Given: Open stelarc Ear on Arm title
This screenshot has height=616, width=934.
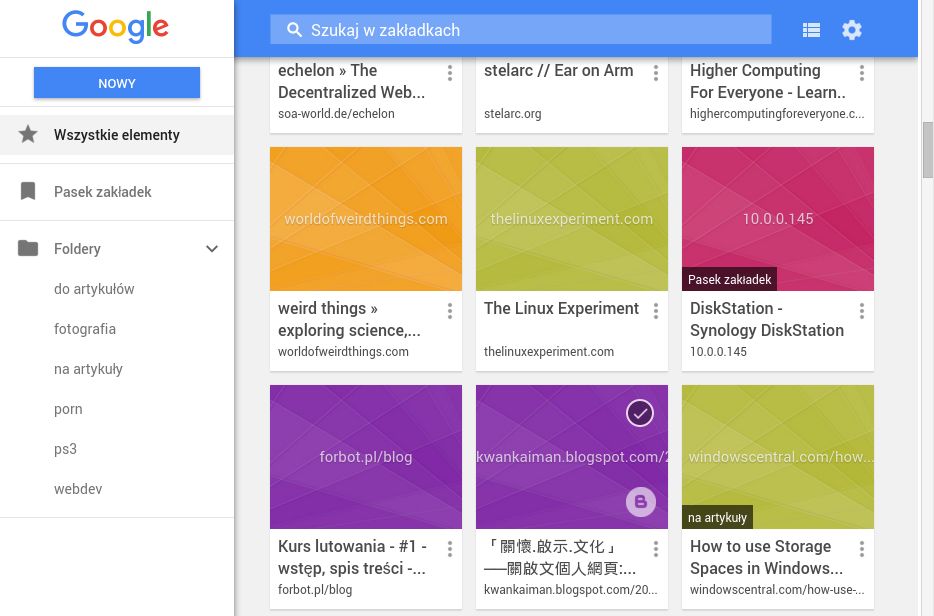Looking at the screenshot, I should click(558, 70).
